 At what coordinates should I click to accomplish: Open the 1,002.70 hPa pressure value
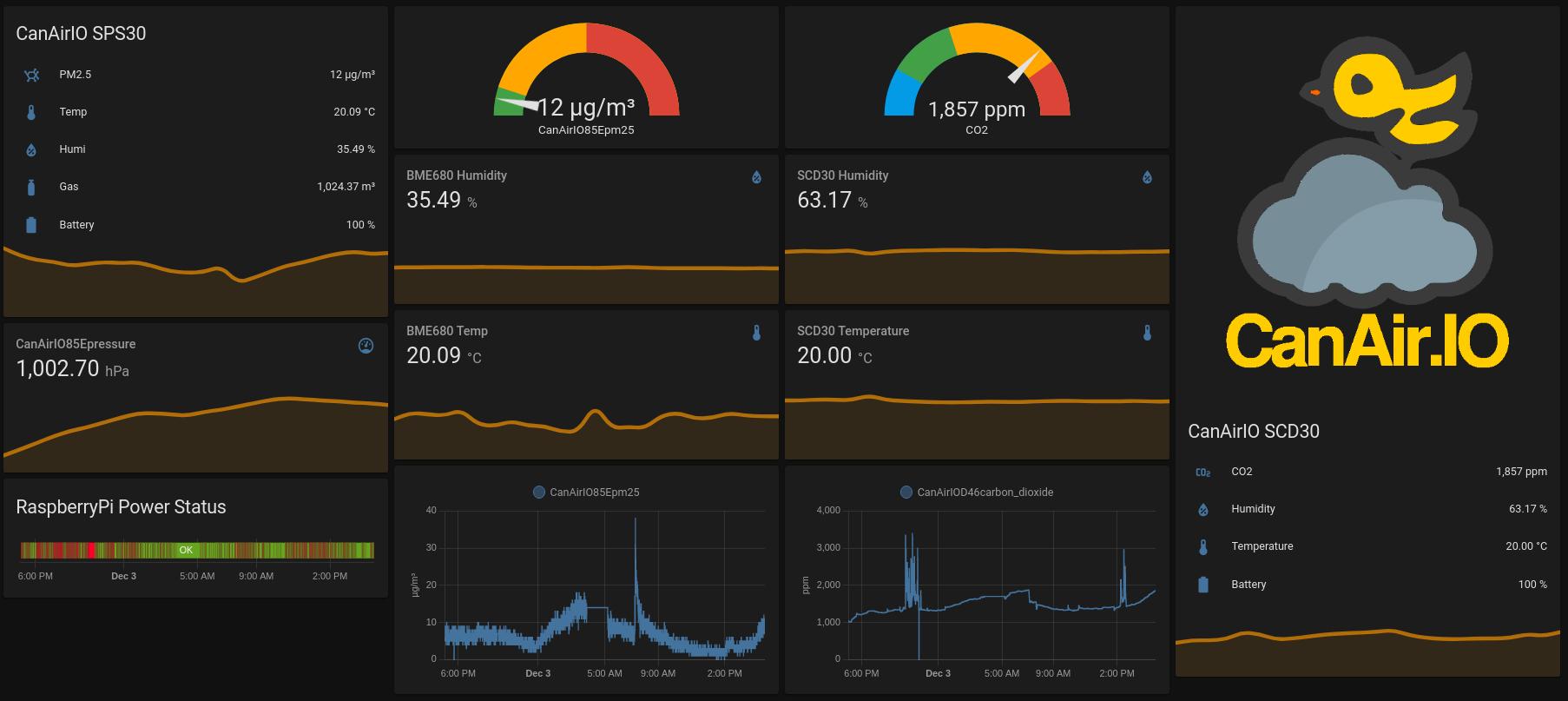point(72,368)
